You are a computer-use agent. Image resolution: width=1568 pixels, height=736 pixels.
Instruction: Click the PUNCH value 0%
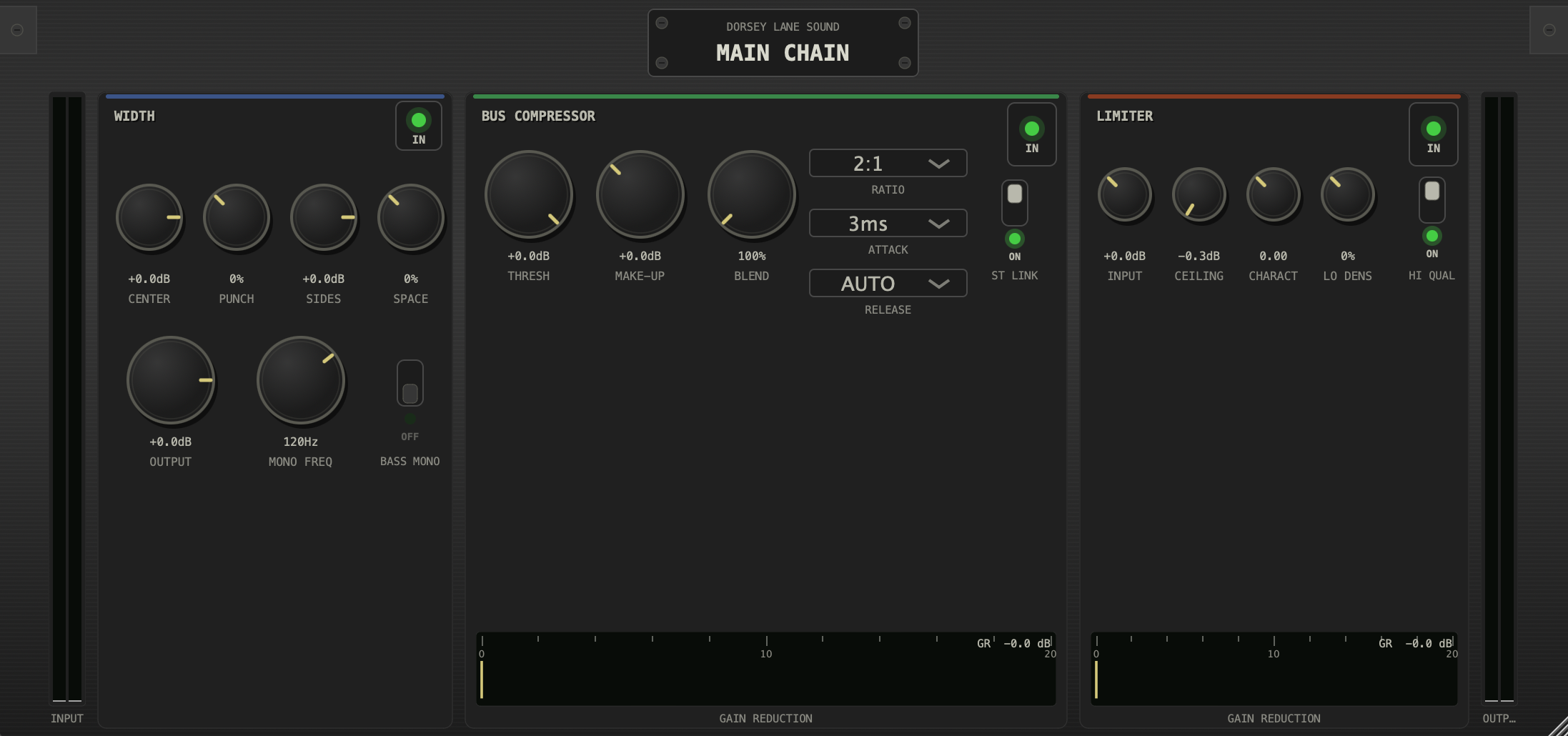click(237, 279)
